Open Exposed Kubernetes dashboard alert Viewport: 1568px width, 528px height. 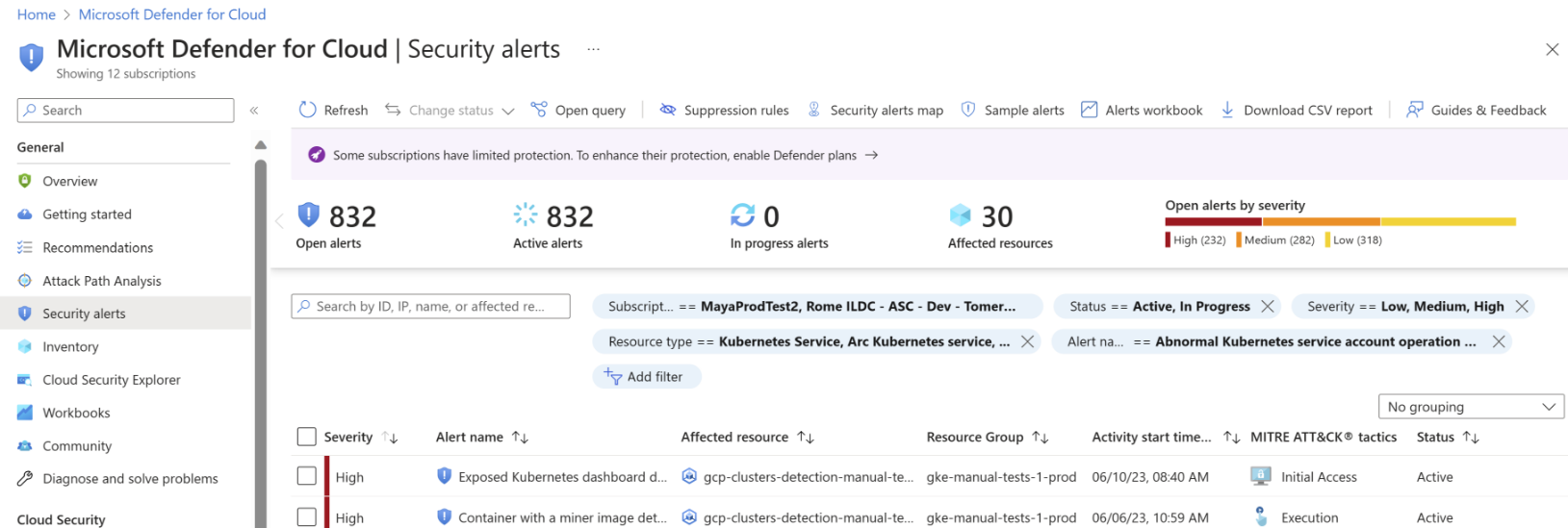pyautogui.click(x=562, y=477)
